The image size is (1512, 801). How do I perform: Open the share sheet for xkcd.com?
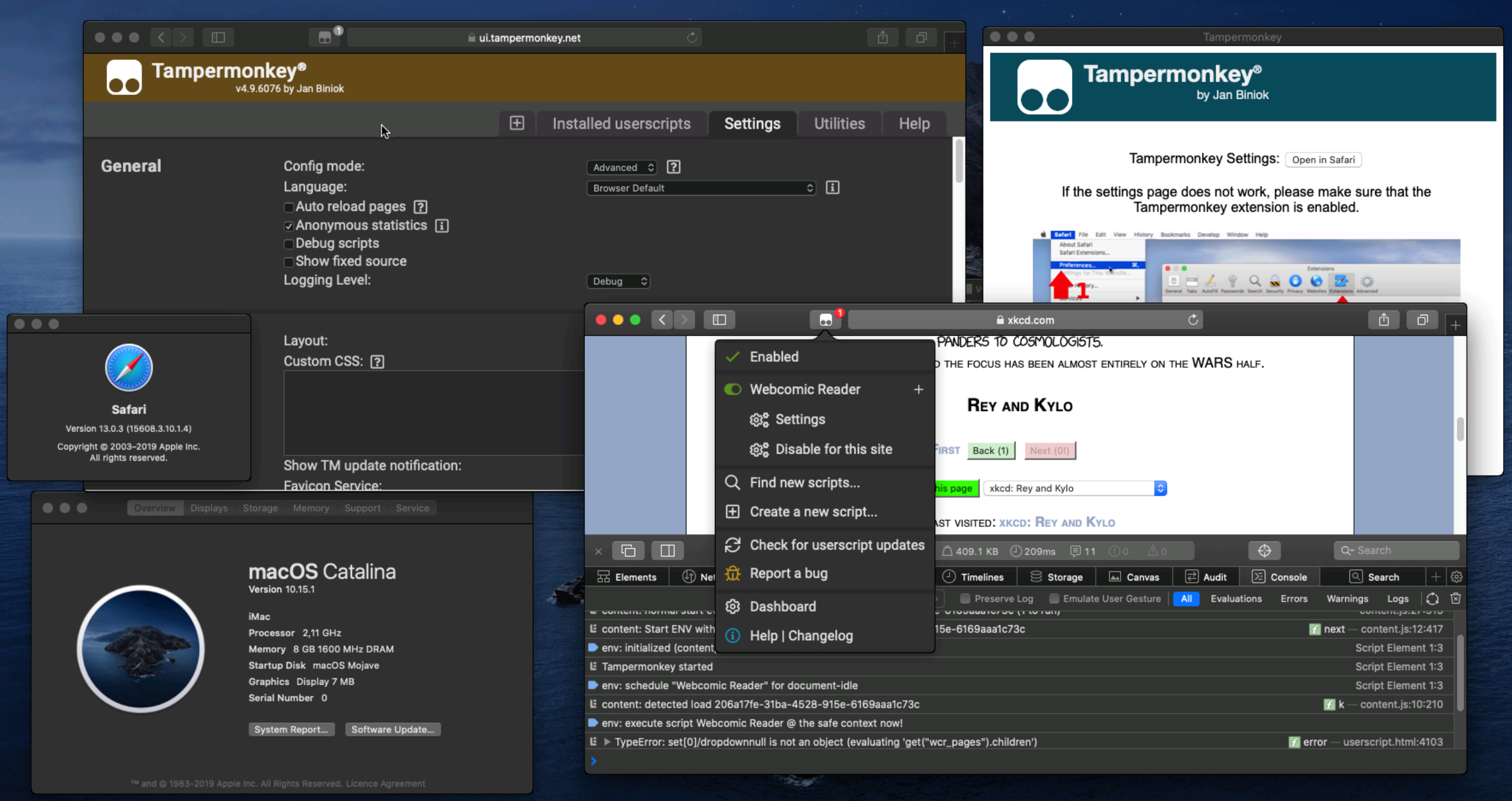(1384, 319)
